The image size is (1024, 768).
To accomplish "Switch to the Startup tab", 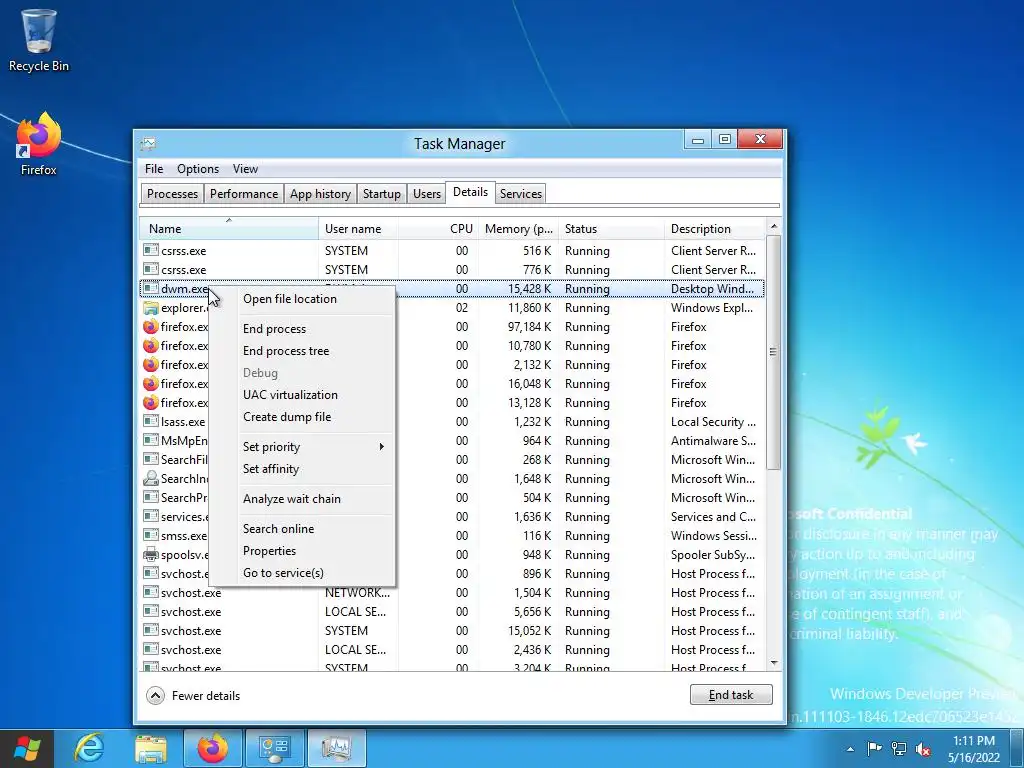I will pos(381,194).
